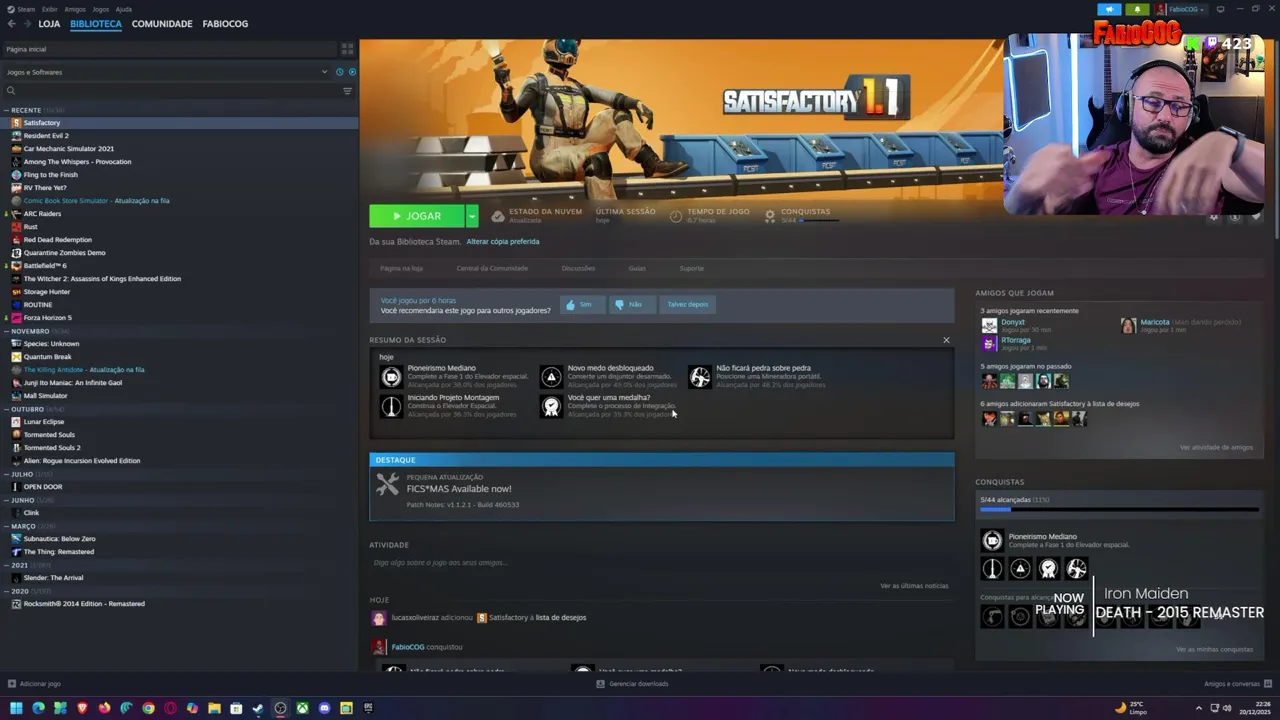Click Pioneirismo Mediano icon in Conquistas panel

click(992, 541)
